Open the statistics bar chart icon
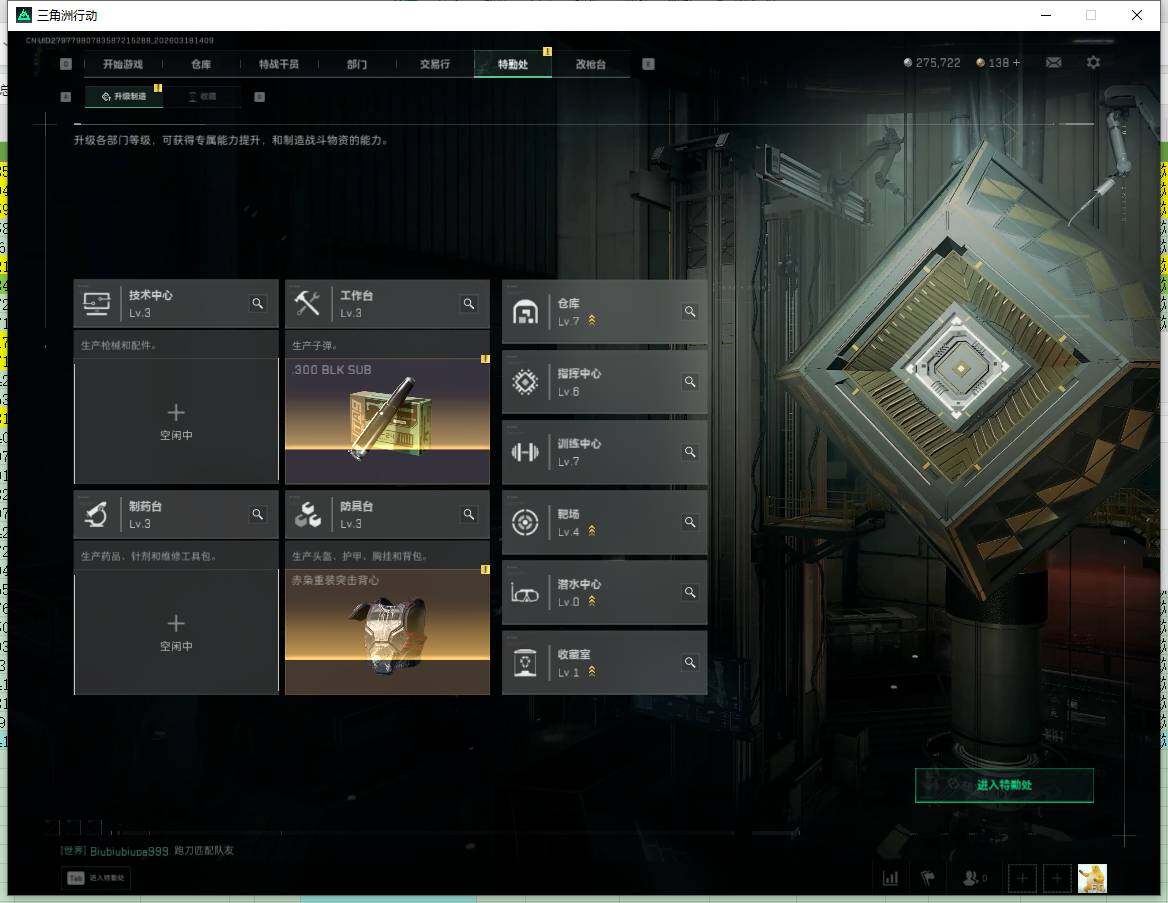Screen dimensions: 1168x903 click(x=890, y=878)
